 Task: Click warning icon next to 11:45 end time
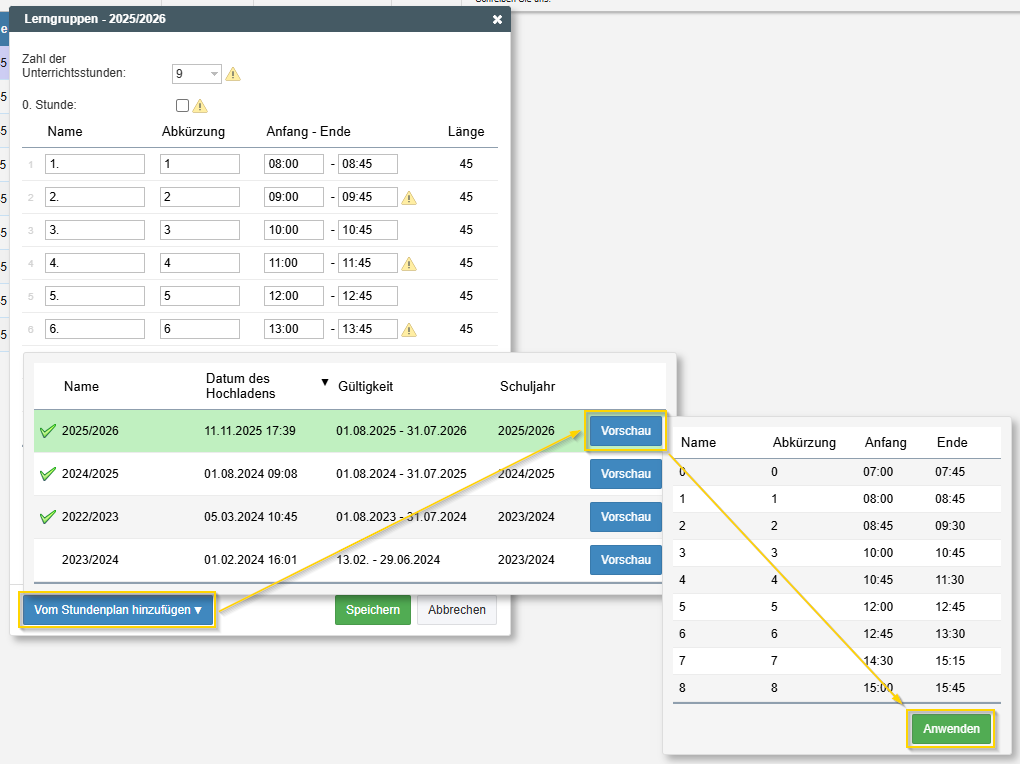coord(409,264)
